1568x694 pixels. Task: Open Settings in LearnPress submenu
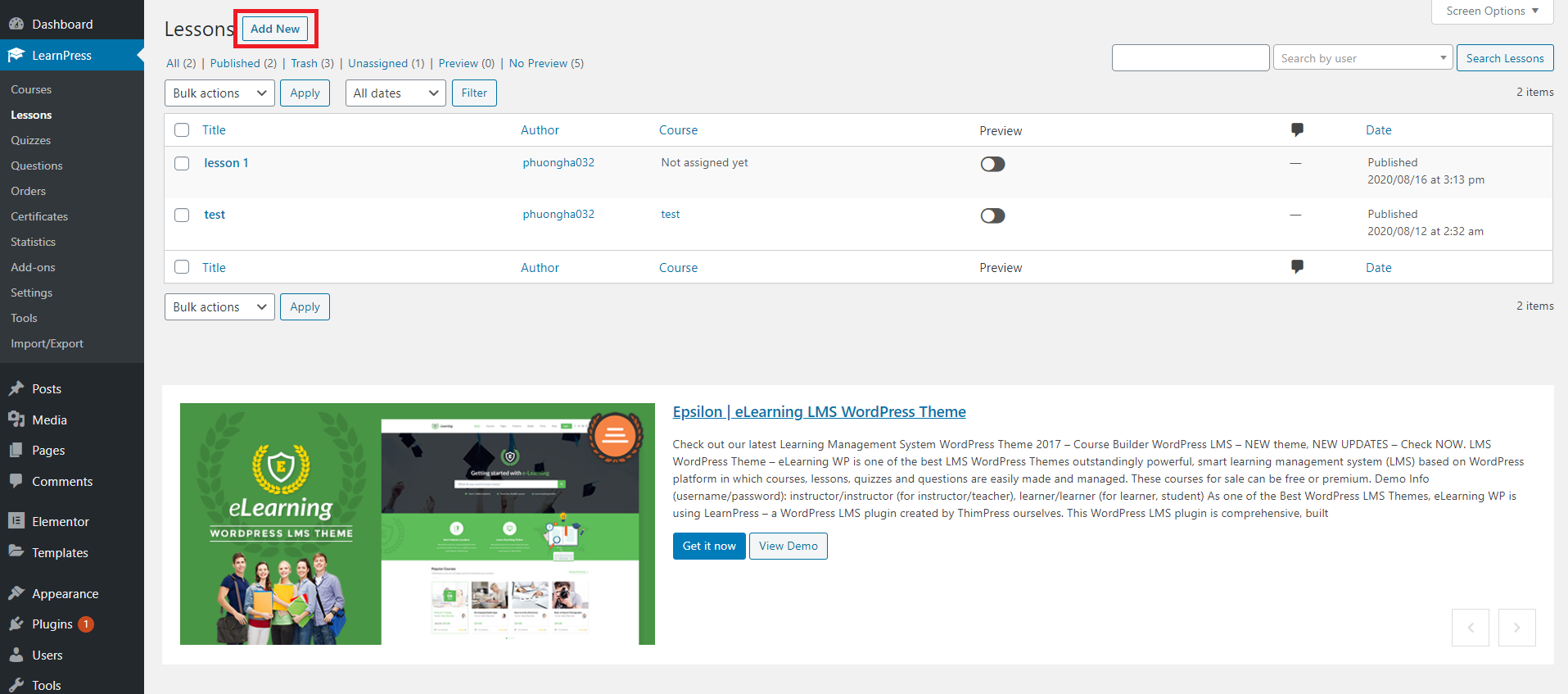[x=32, y=293]
